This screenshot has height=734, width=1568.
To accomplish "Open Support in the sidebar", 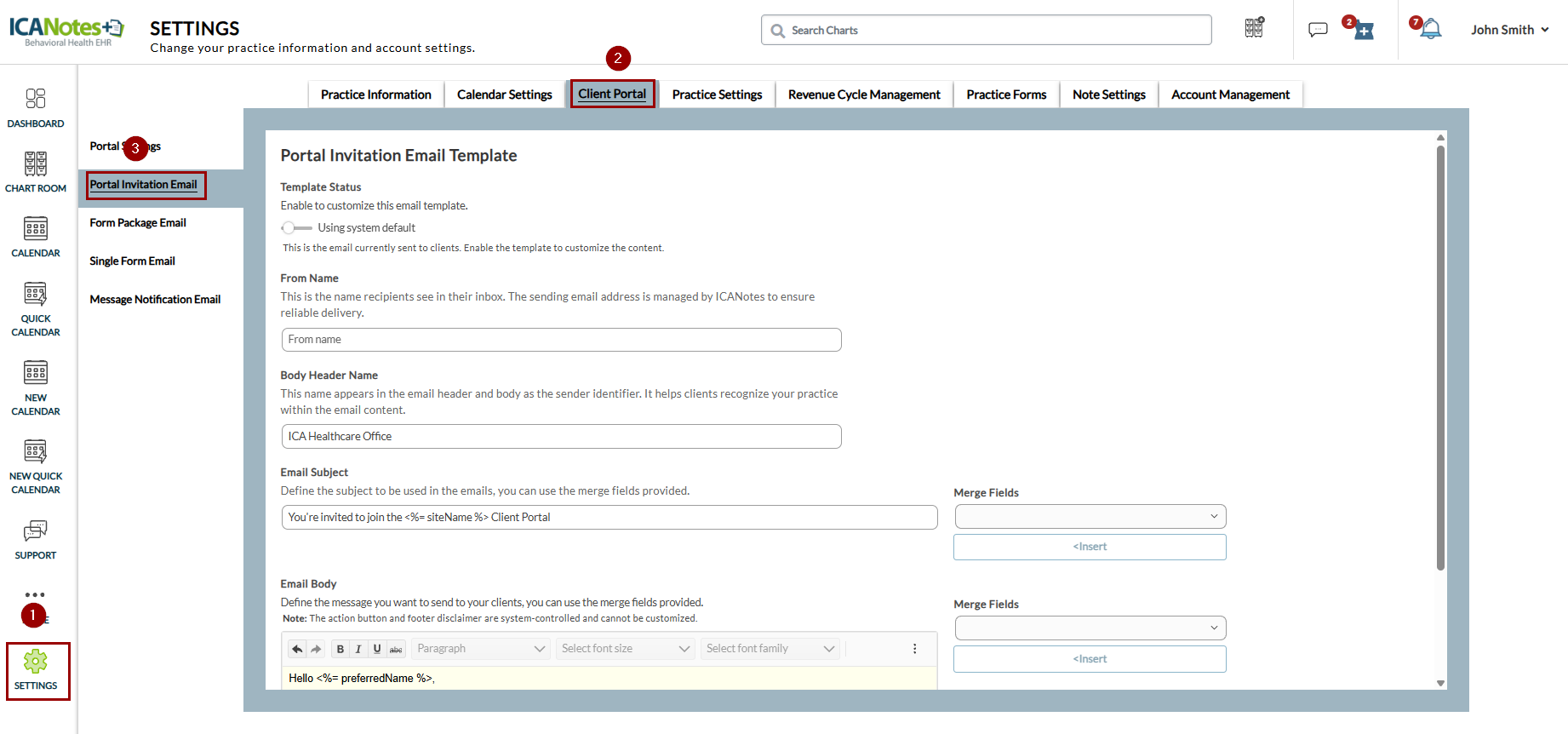I will tap(36, 540).
